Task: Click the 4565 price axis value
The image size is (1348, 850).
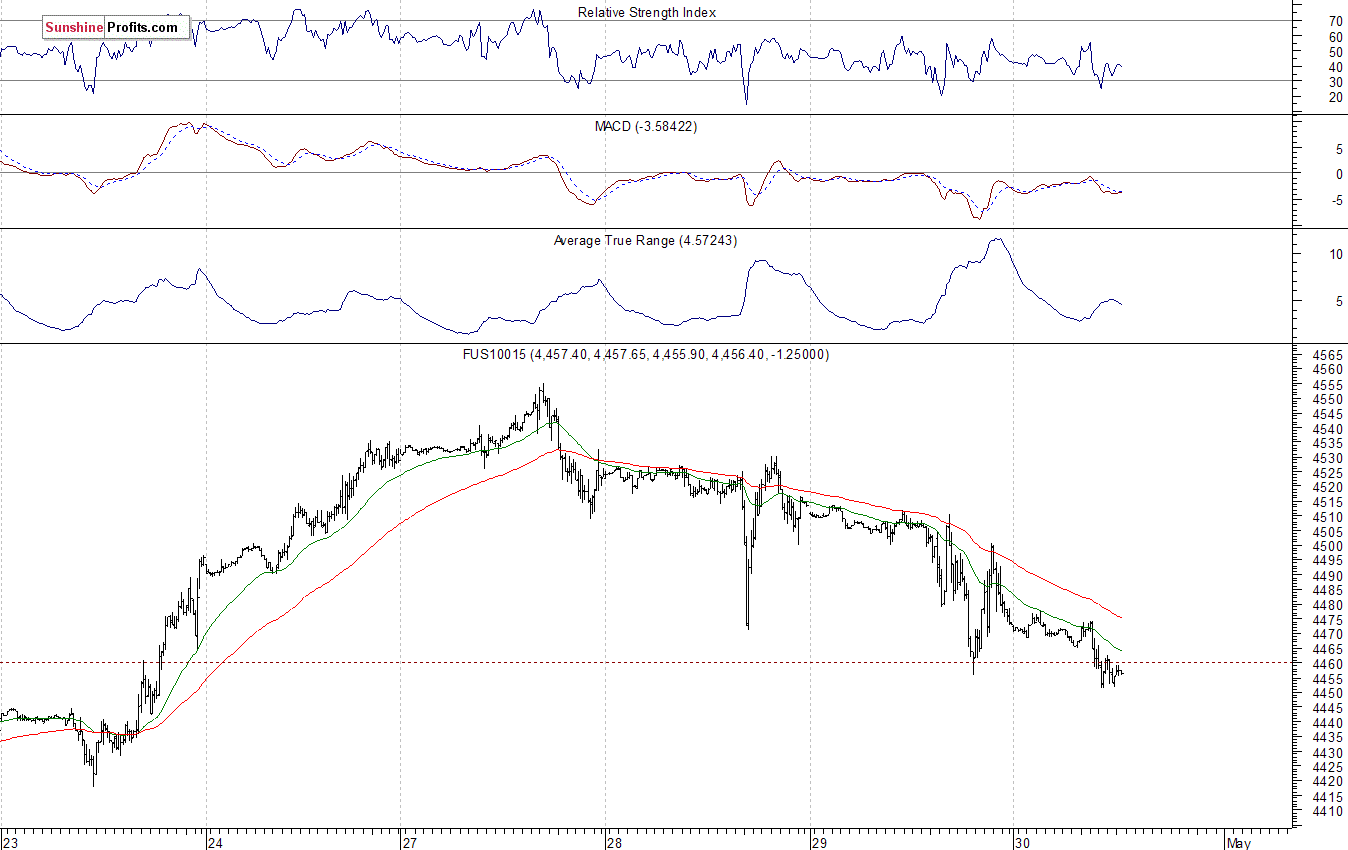Action: pyautogui.click(x=1326, y=355)
